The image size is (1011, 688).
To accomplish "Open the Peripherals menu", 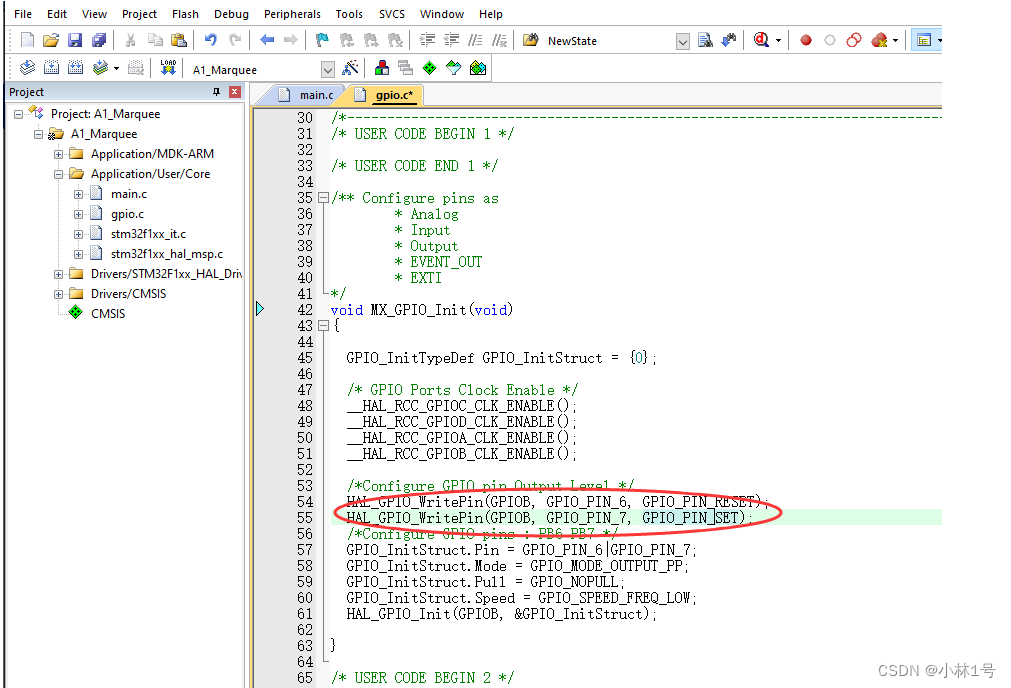I will click(291, 14).
